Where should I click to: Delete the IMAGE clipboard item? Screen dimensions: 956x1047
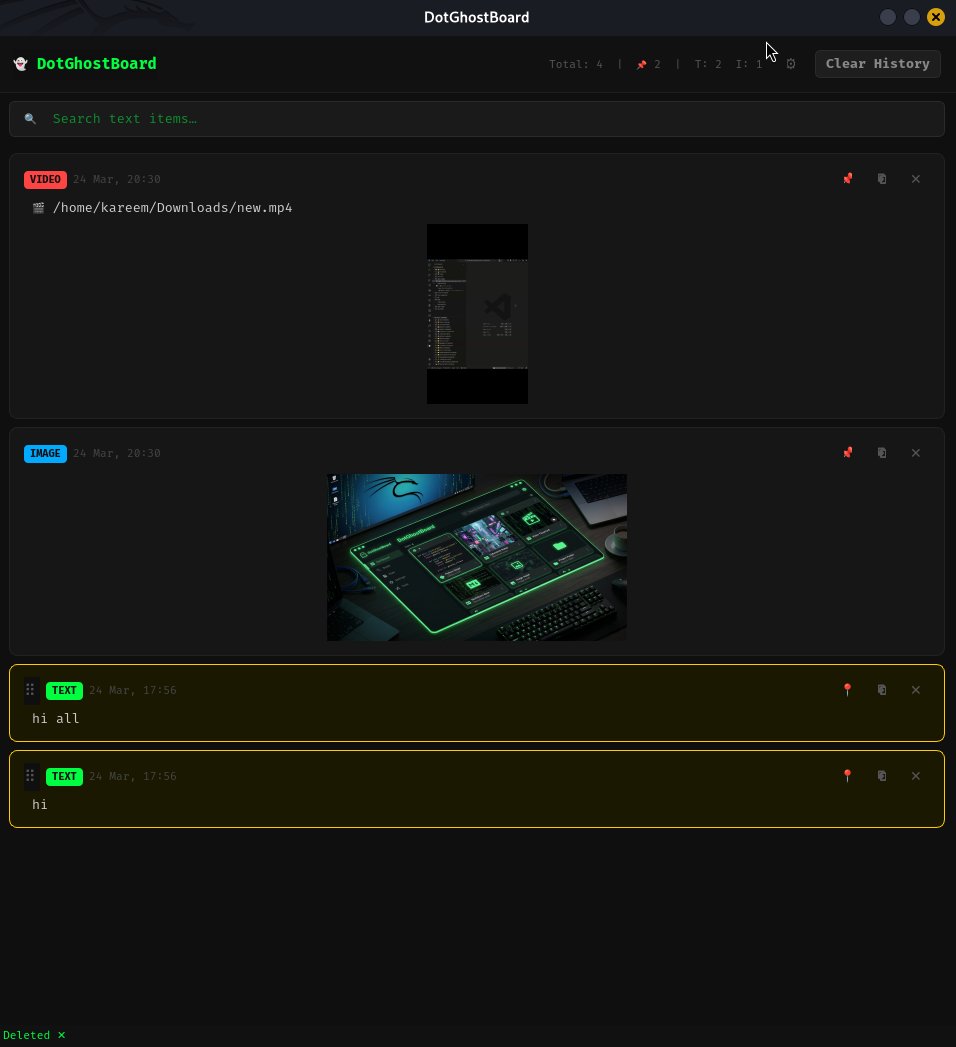point(916,453)
